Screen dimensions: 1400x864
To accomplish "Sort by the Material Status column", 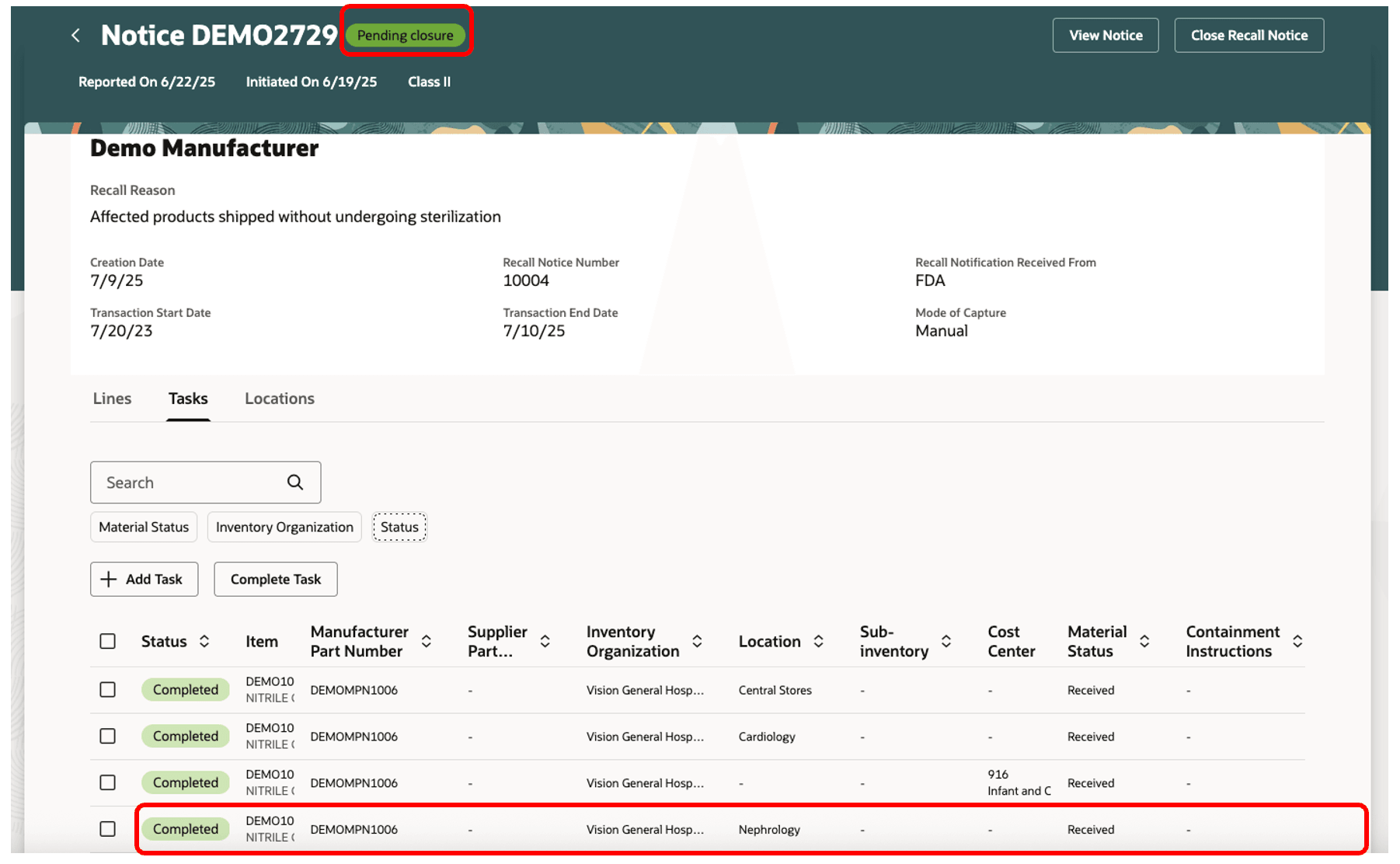I will [1144, 641].
